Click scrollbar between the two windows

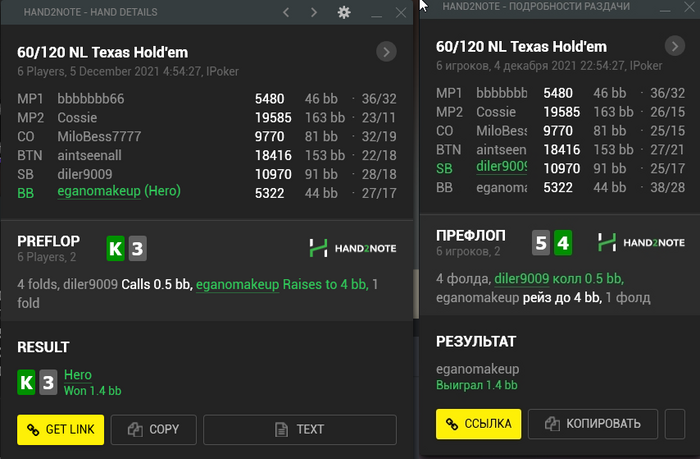coord(416,294)
